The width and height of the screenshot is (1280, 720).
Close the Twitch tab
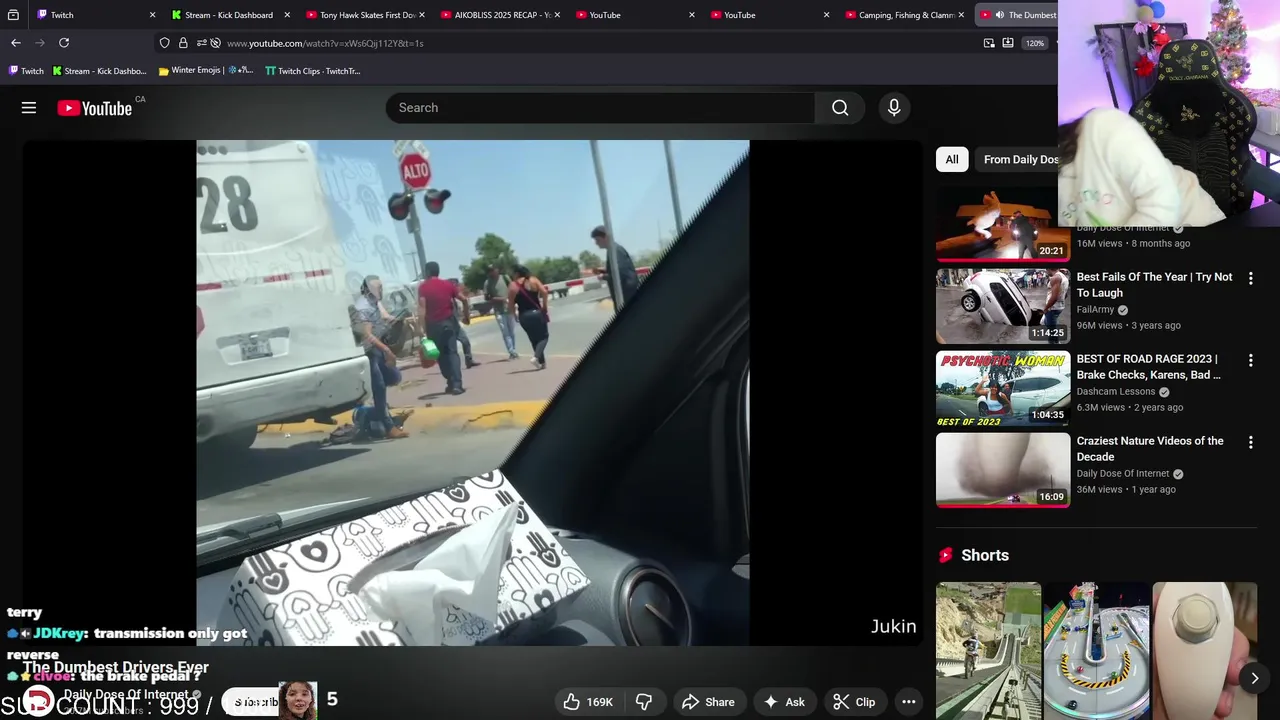pos(152,15)
